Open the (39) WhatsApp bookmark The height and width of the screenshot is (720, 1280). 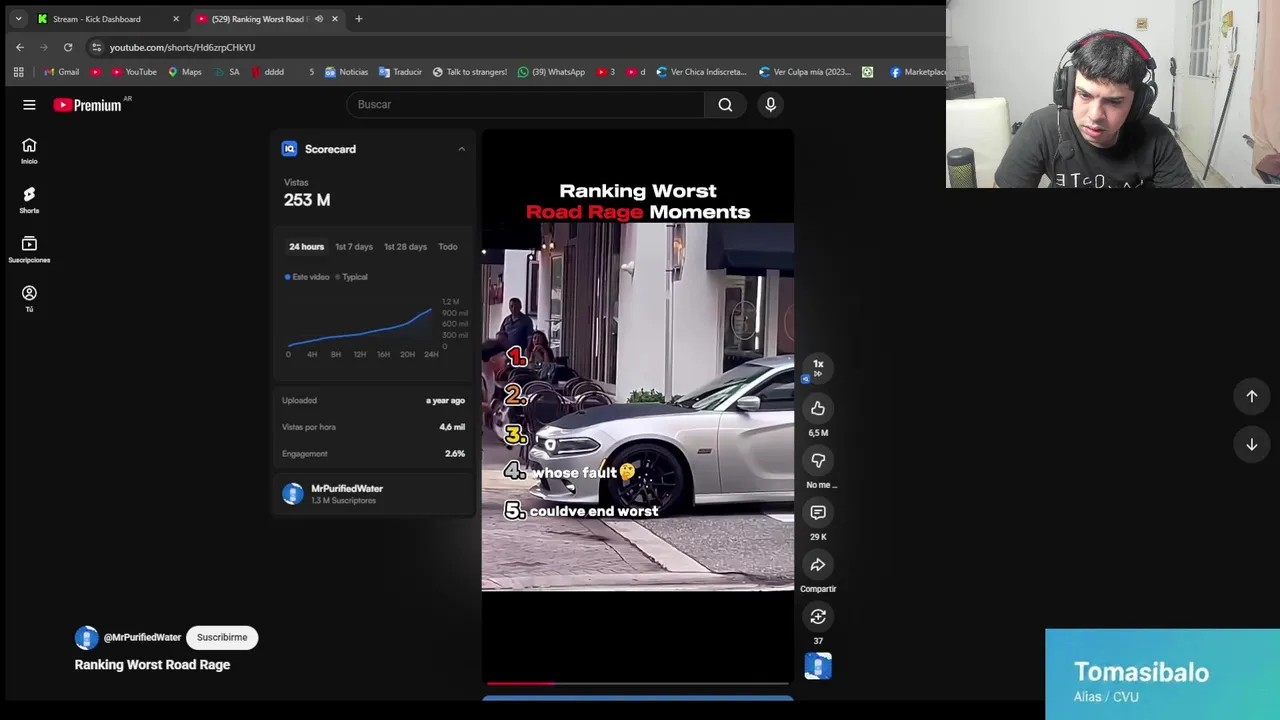click(551, 72)
